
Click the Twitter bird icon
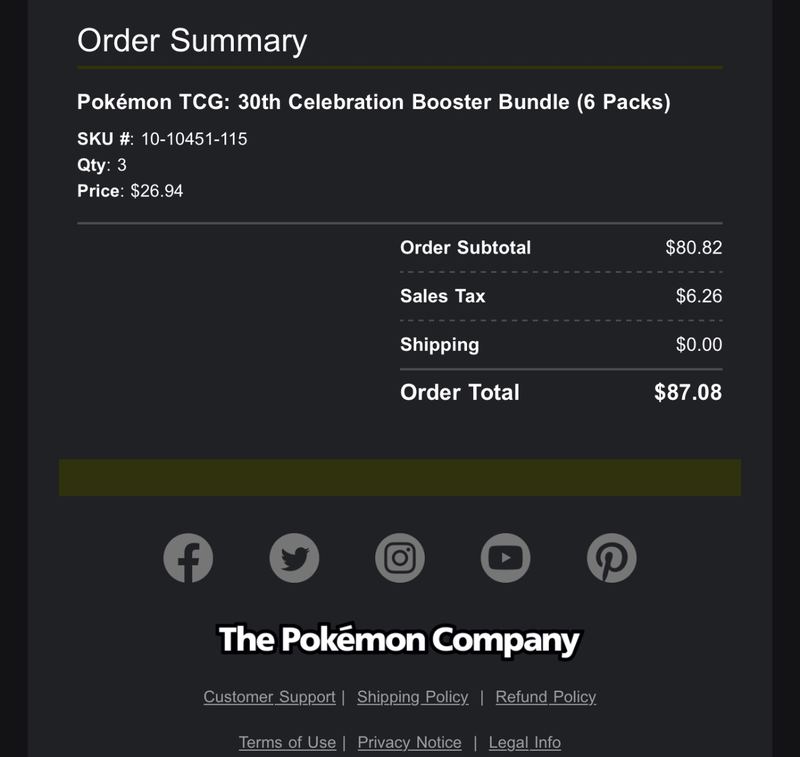[x=294, y=558]
